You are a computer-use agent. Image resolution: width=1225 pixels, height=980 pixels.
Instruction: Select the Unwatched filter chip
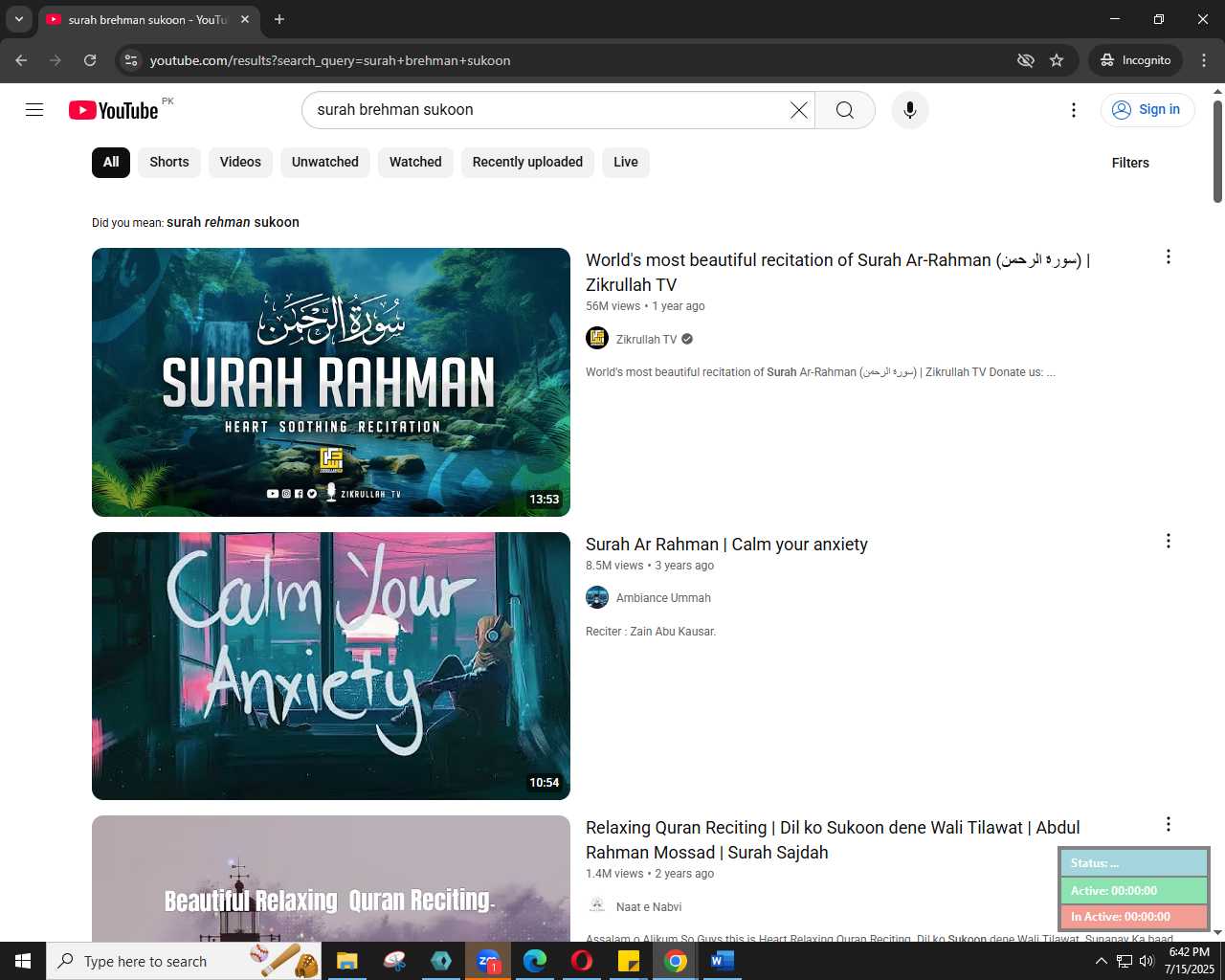[x=325, y=162]
